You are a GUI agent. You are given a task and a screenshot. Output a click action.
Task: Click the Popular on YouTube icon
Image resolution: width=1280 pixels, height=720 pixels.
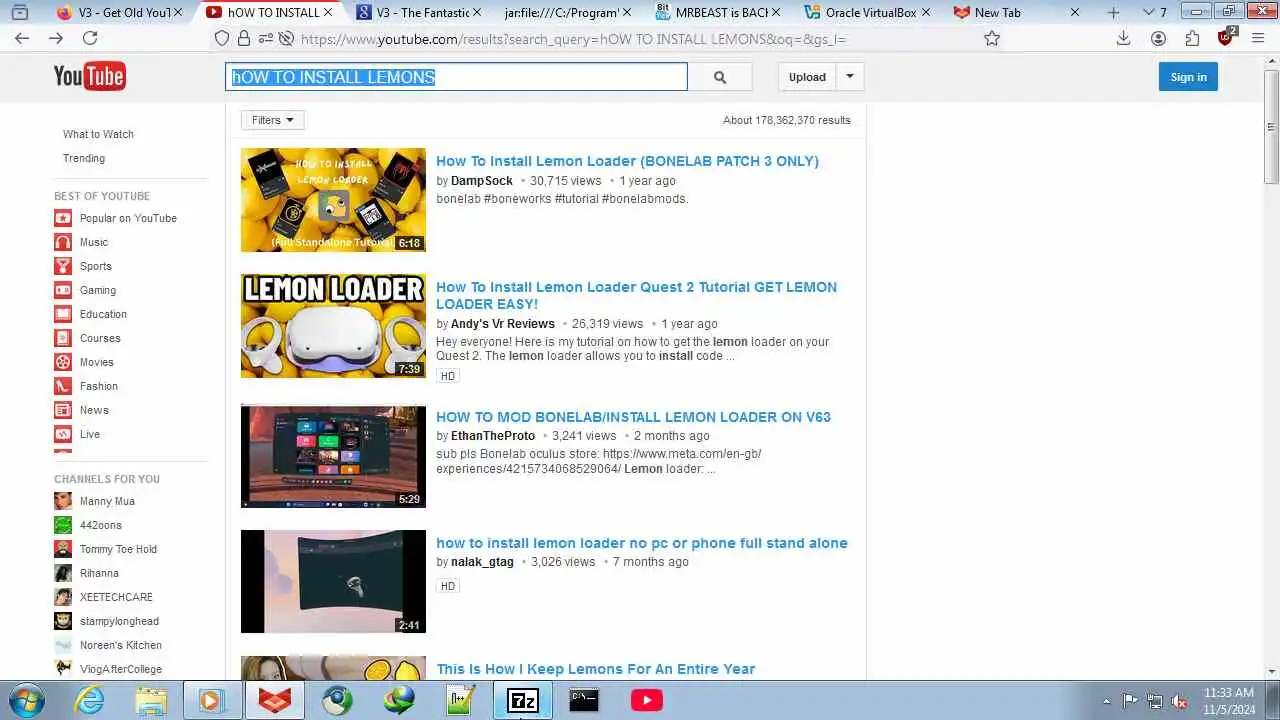click(63, 218)
